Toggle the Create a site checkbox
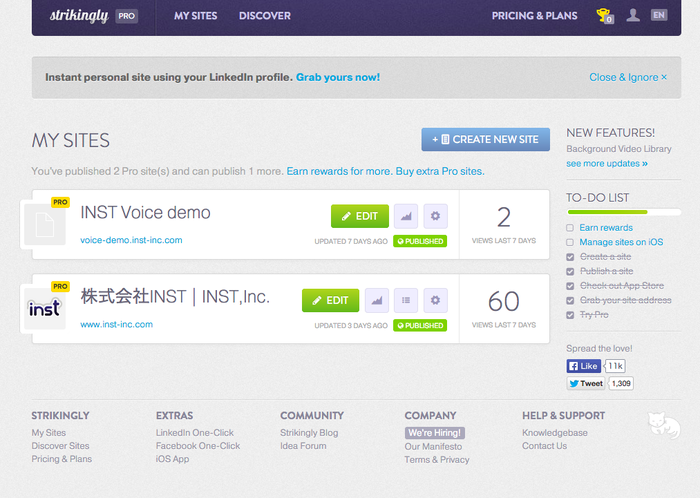 coord(570,257)
